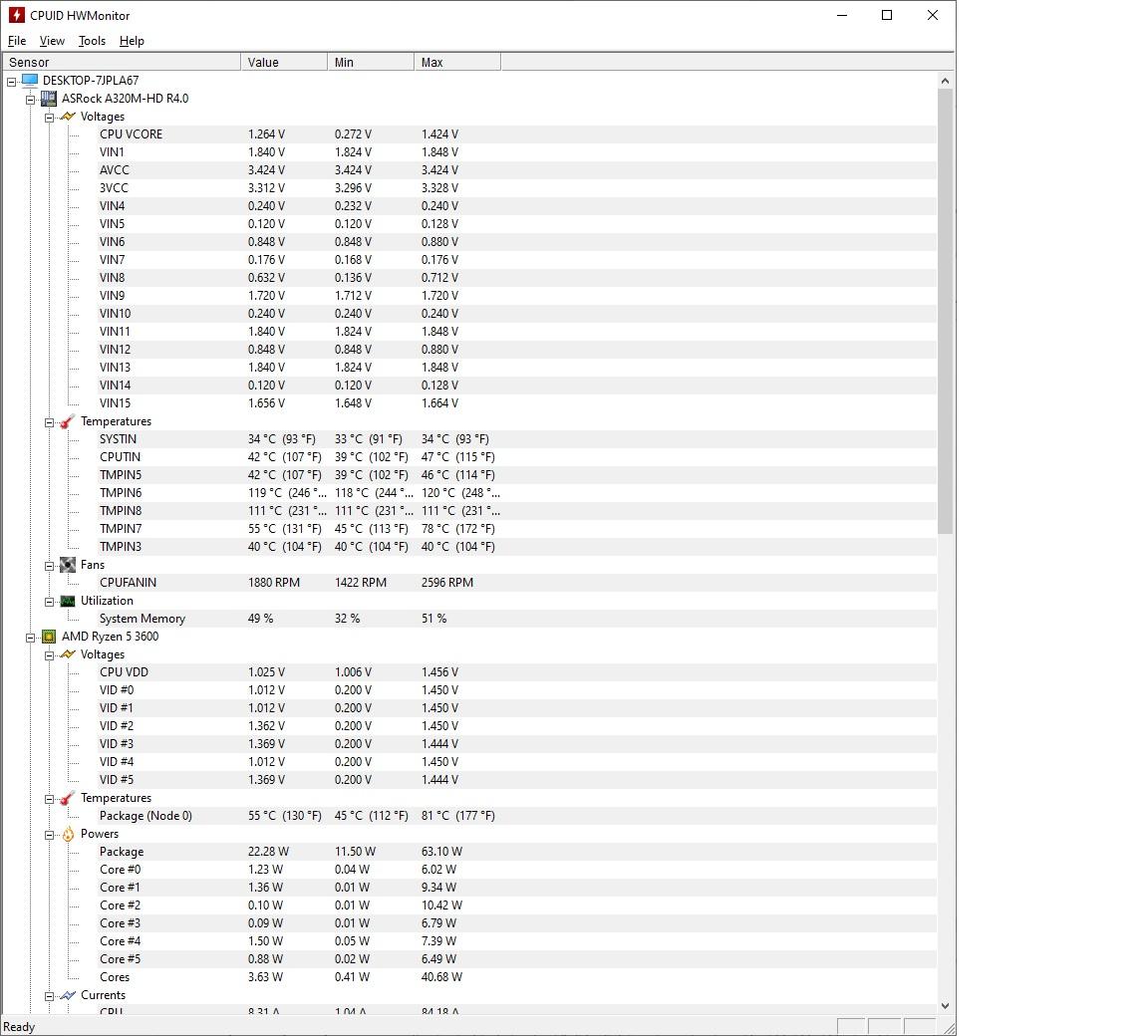1148x1036 pixels.
Task: Open the Tools menu
Action: click(93, 41)
